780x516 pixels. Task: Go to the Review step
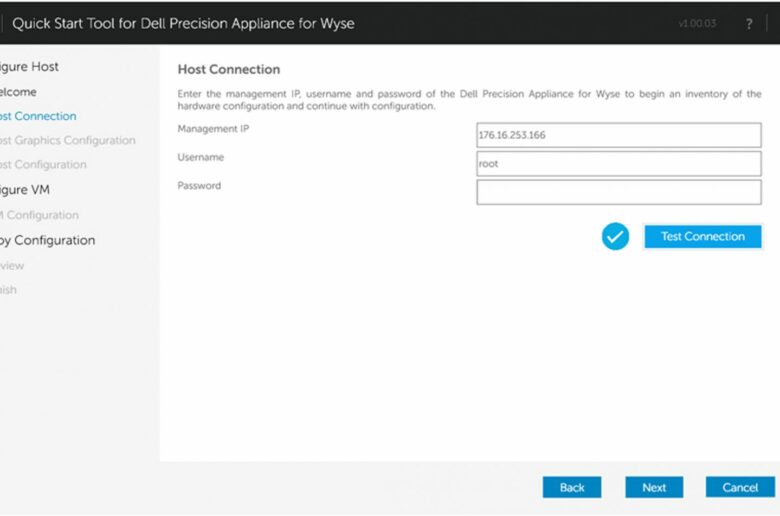[x=12, y=266]
